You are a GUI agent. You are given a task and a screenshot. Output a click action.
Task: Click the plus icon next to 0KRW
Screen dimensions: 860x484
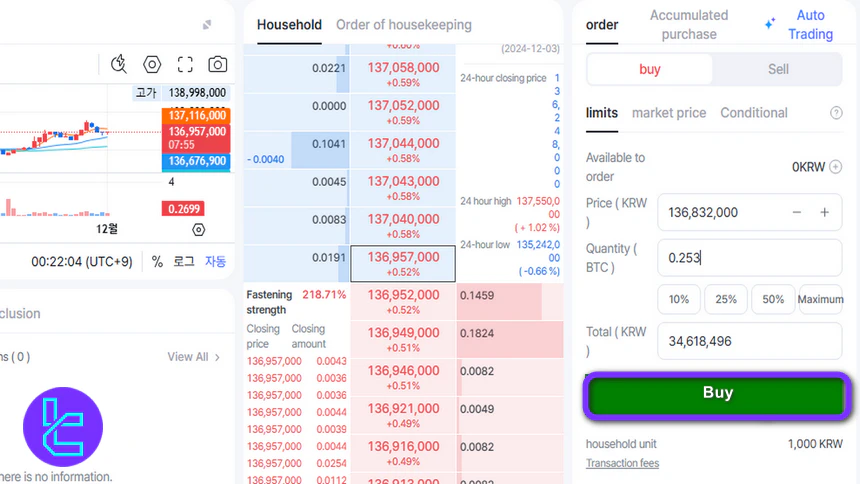pos(835,167)
